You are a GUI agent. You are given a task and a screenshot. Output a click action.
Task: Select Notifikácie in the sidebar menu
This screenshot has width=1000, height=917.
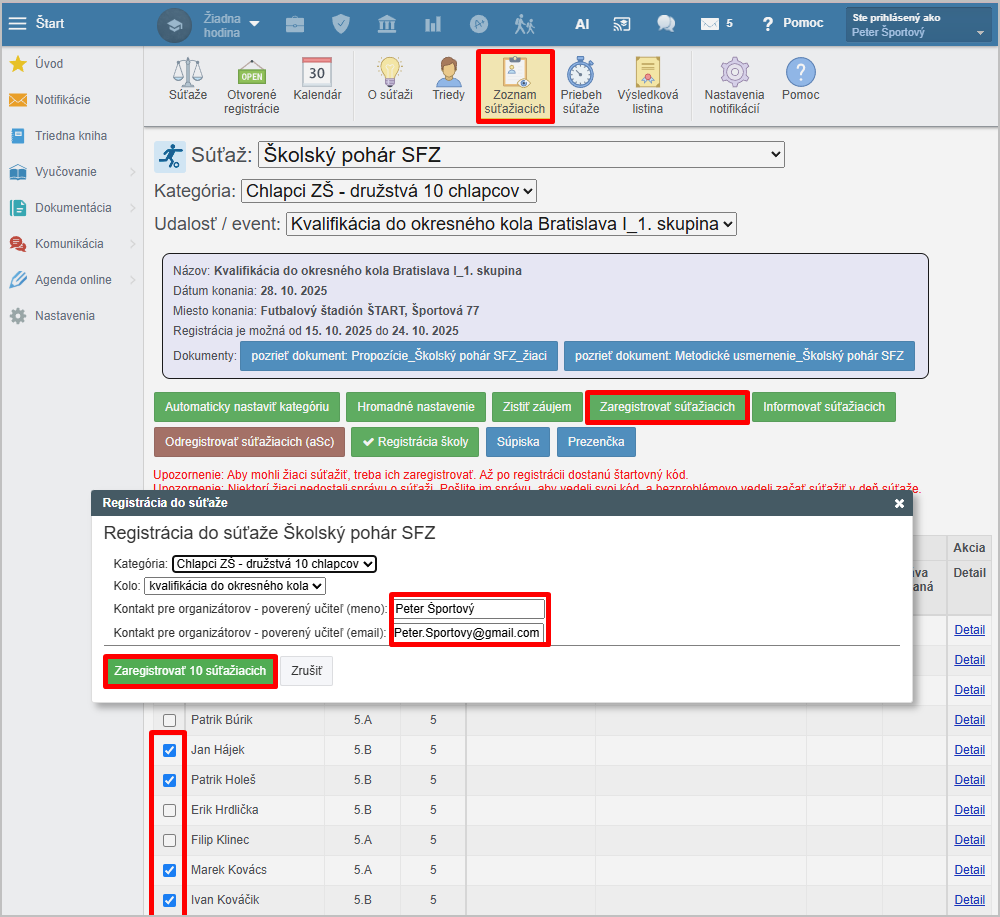point(62,100)
